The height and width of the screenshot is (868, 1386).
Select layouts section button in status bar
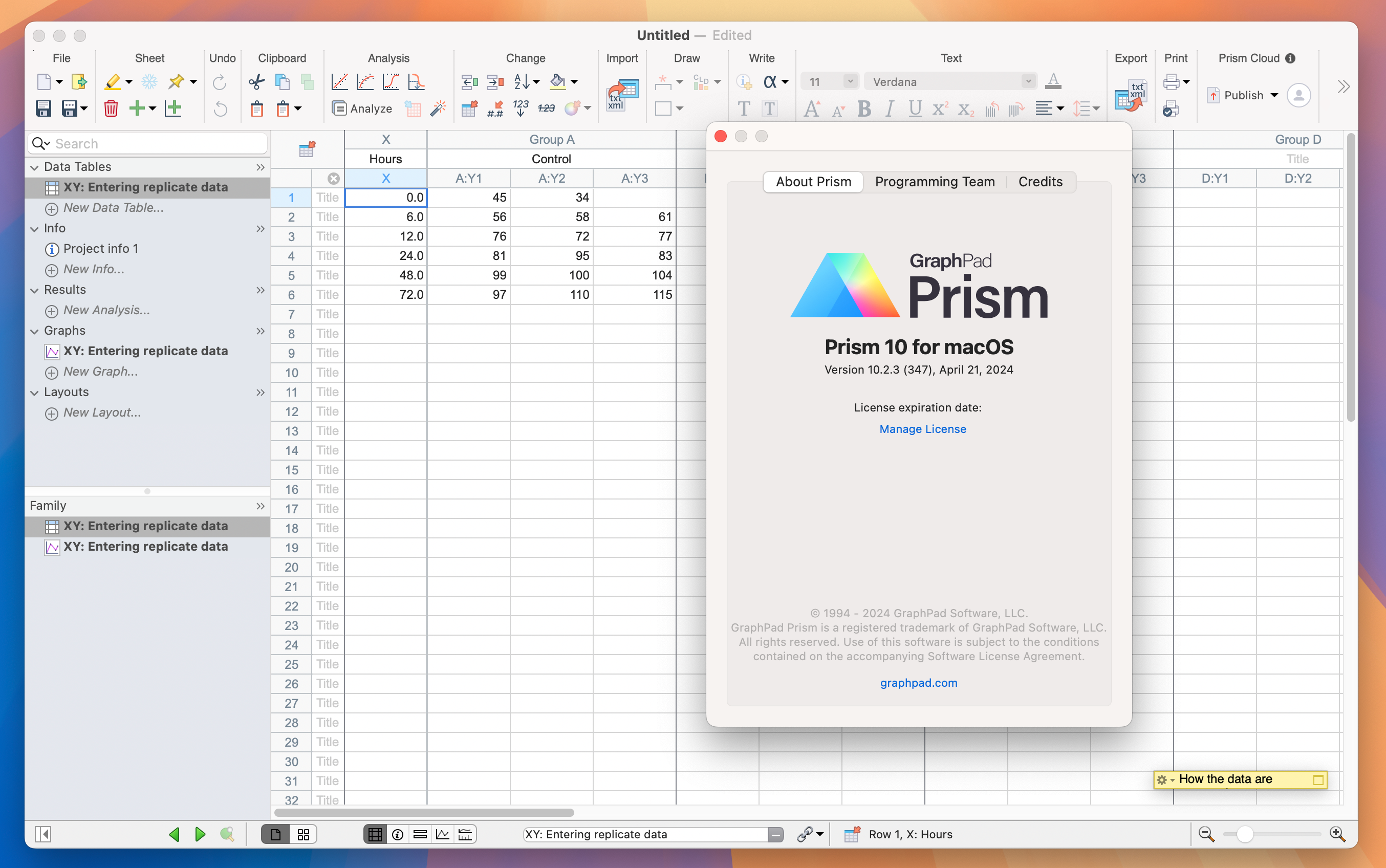(465, 834)
